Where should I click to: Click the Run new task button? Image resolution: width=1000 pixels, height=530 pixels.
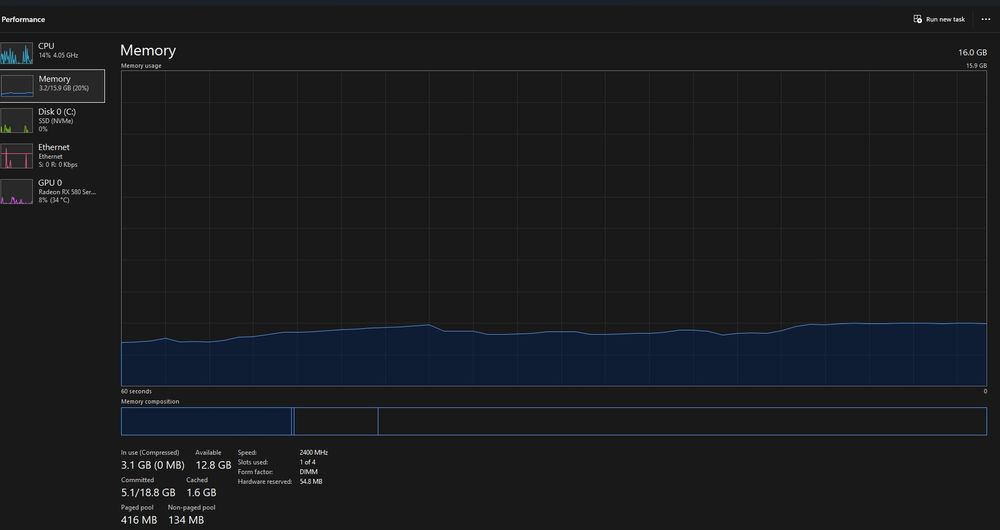(x=939, y=19)
